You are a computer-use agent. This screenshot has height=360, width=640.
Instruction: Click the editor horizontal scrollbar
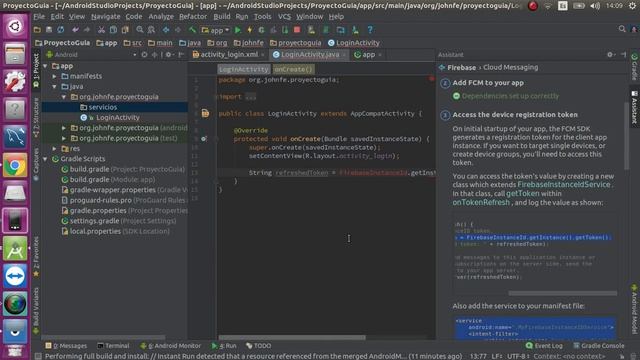click(292, 338)
